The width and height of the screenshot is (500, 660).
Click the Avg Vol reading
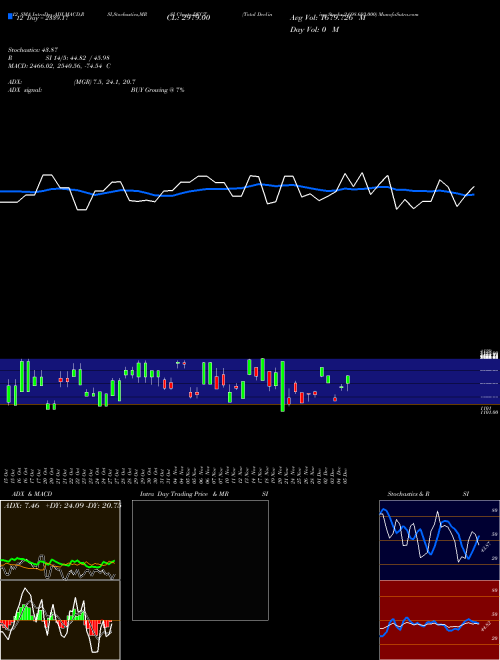(328, 18)
